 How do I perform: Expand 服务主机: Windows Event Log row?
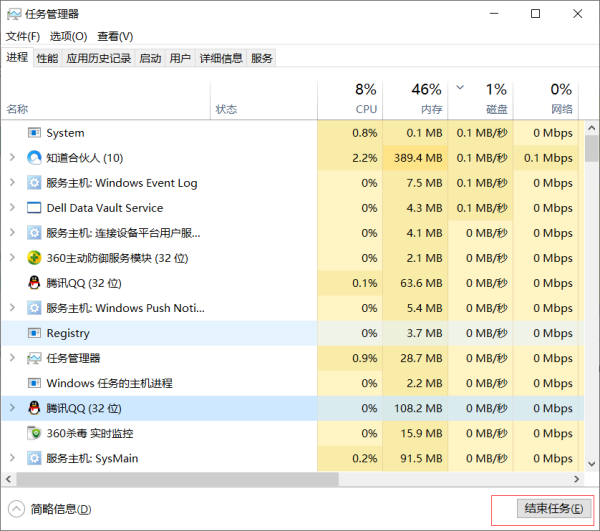pyautogui.click(x=12, y=183)
